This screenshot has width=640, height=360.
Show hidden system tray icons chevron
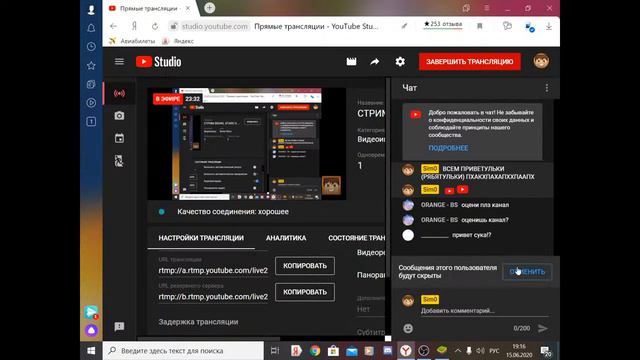(458, 351)
